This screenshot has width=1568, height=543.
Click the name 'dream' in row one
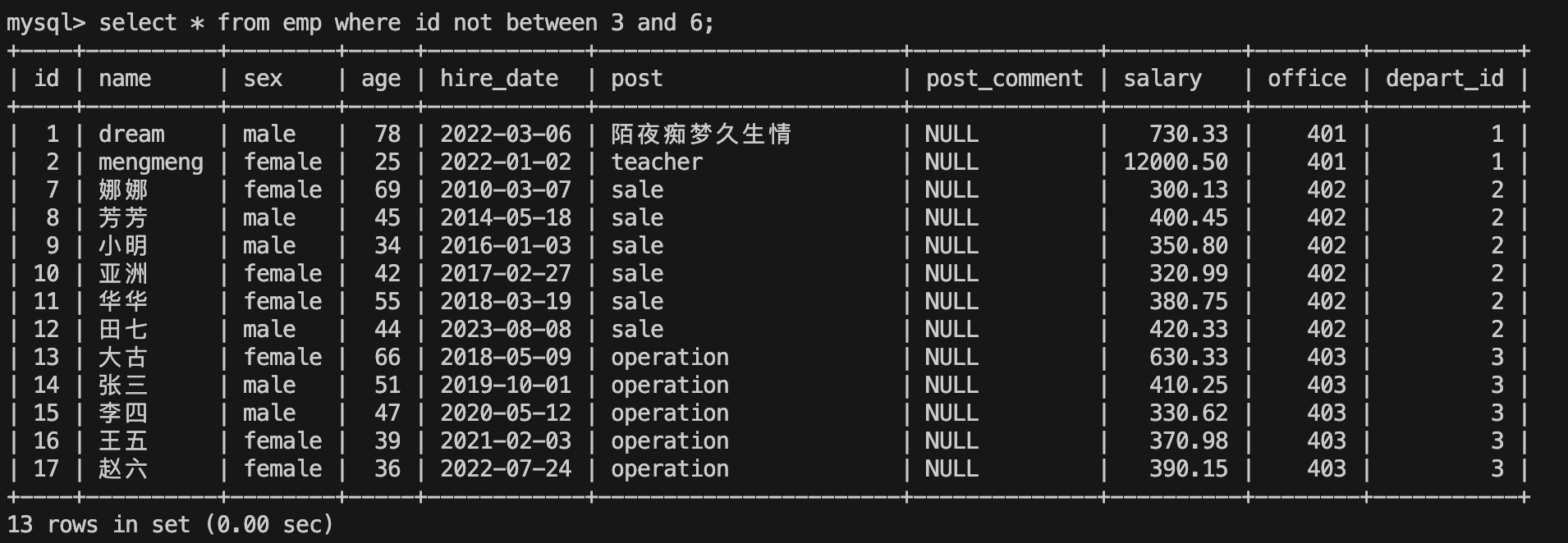coord(131,135)
